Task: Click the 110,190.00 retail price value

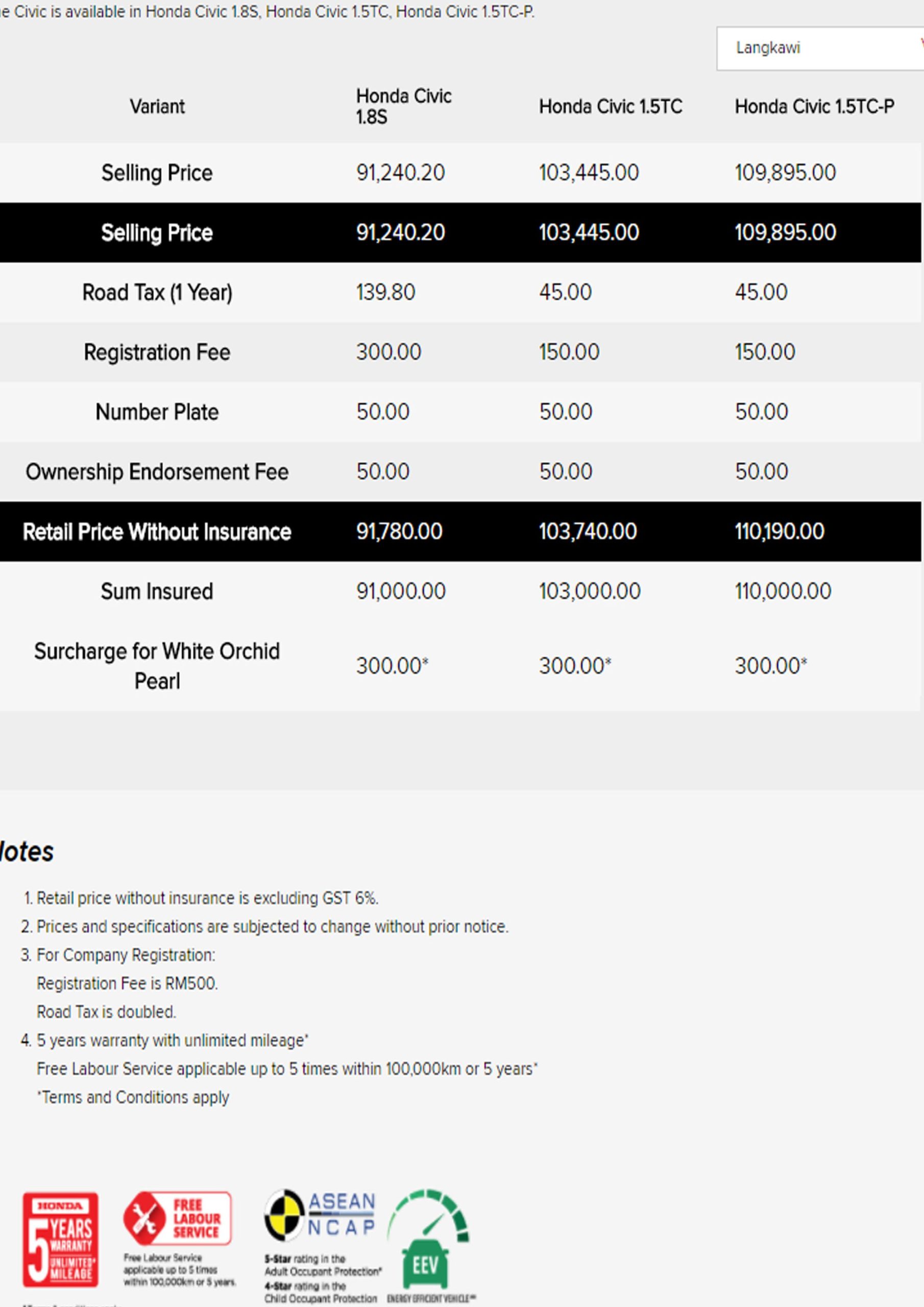Action: click(779, 531)
